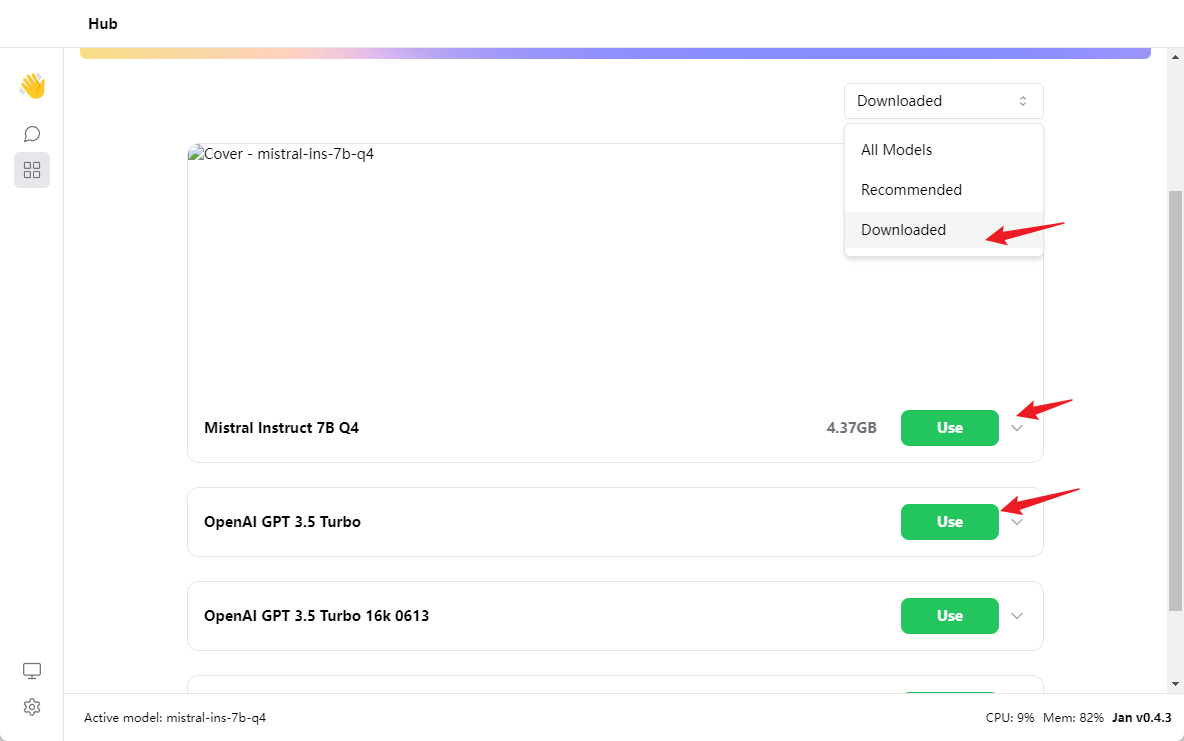This screenshot has width=1184, height=741.
Task: Expand GPT 3.5 Turbo 16k 0613 details
Action: tap(1017, 616)
